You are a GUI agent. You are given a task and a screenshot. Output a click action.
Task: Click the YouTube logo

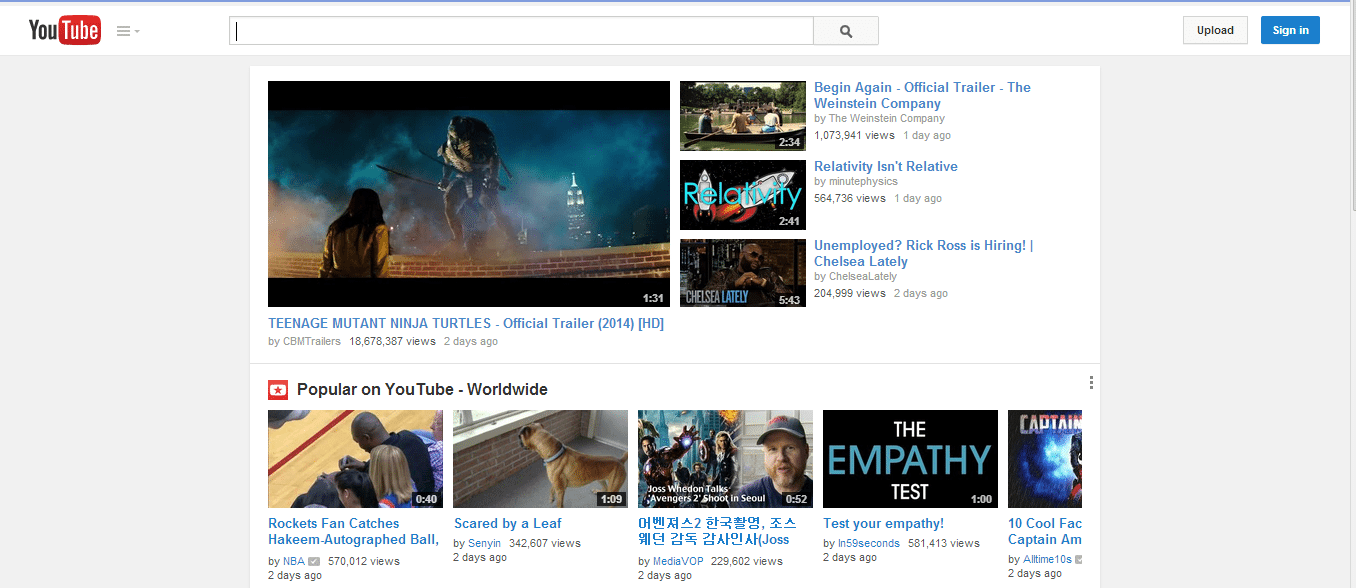pyautogui.click(x=64, y=31)
